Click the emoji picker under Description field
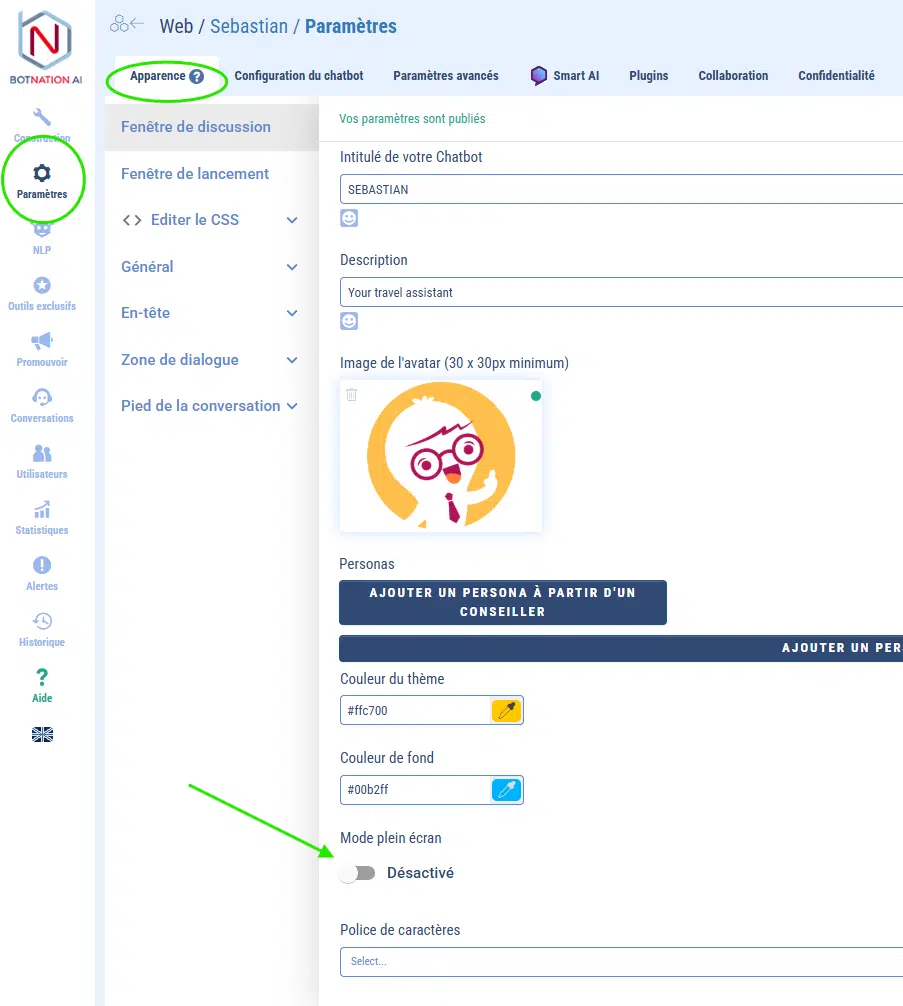Viewport: 903px width, 1006px height. coord(349,321)
